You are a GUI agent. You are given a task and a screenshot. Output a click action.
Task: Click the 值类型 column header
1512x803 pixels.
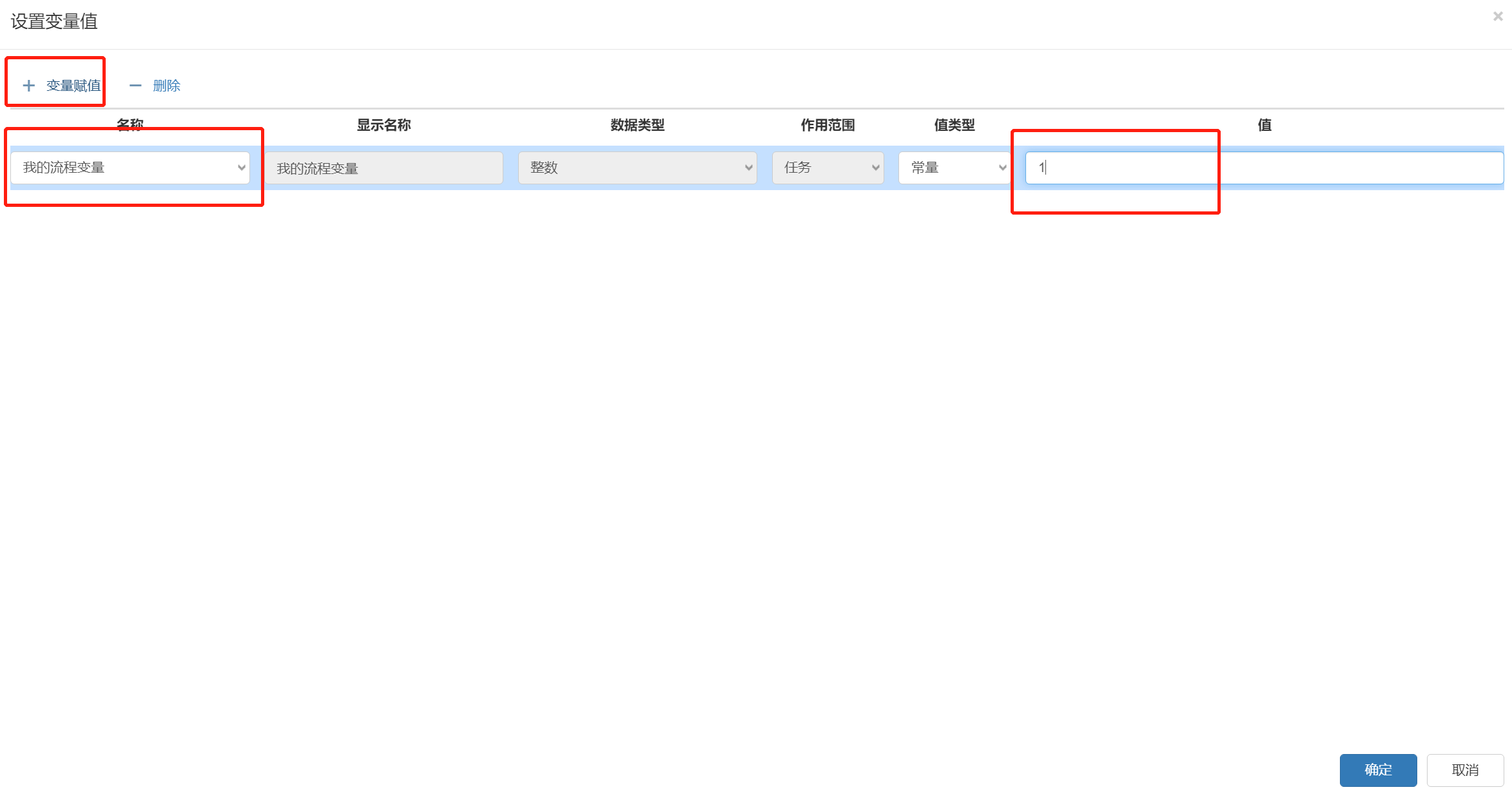(954, 125)
